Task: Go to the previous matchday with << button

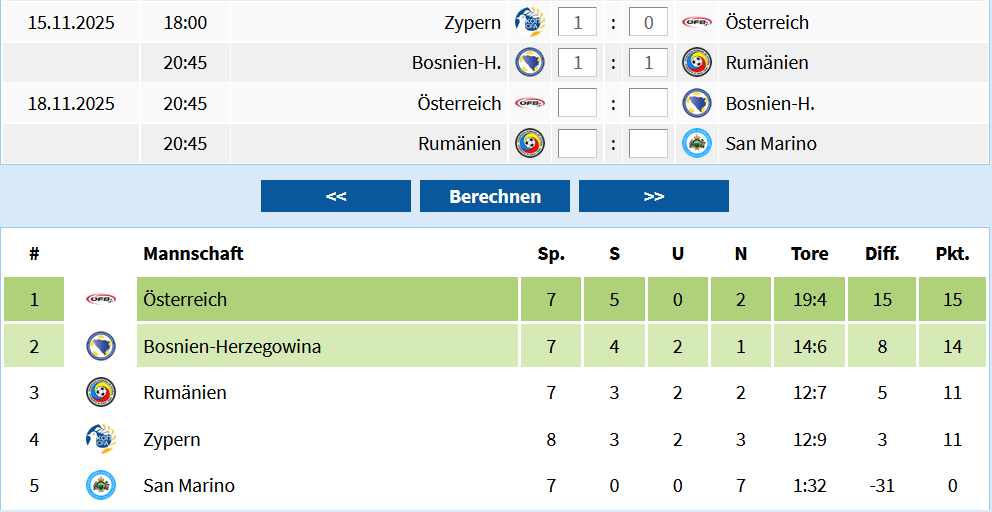Action: (x=336, y=196)
